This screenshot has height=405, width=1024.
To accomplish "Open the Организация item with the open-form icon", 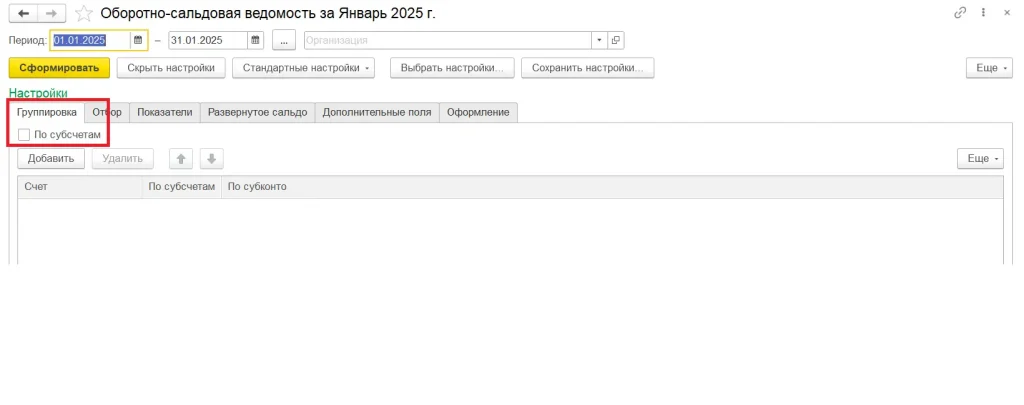I will pos(615,40).
